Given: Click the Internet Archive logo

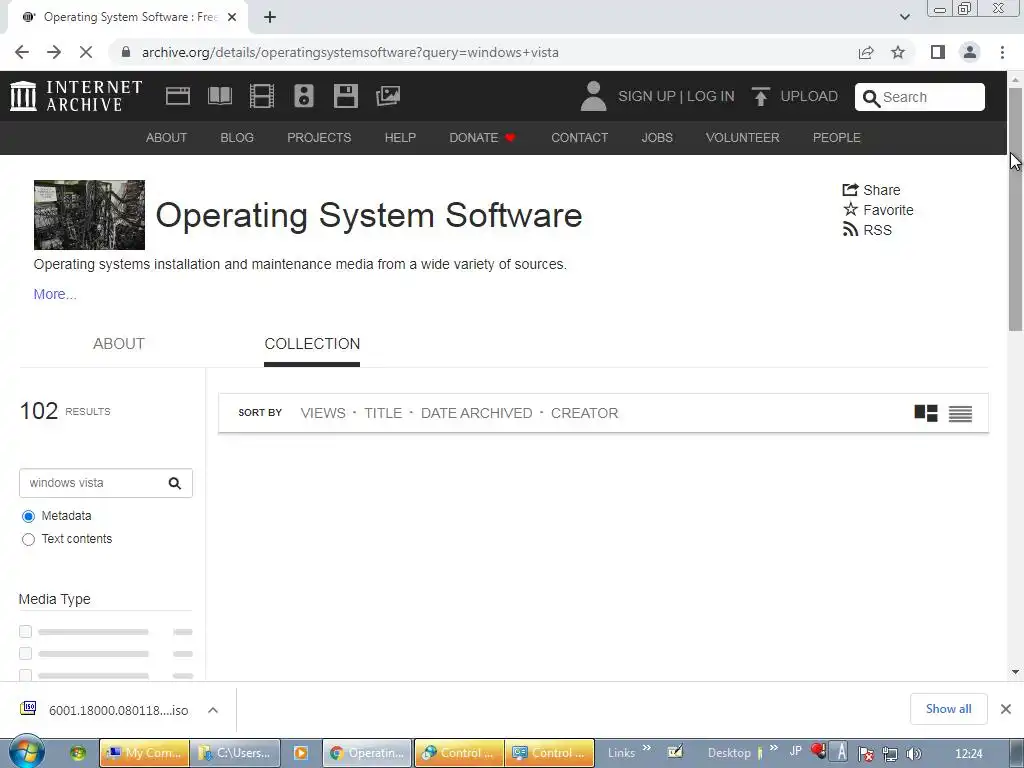Looking at the screenshot, I should [76, 96].
